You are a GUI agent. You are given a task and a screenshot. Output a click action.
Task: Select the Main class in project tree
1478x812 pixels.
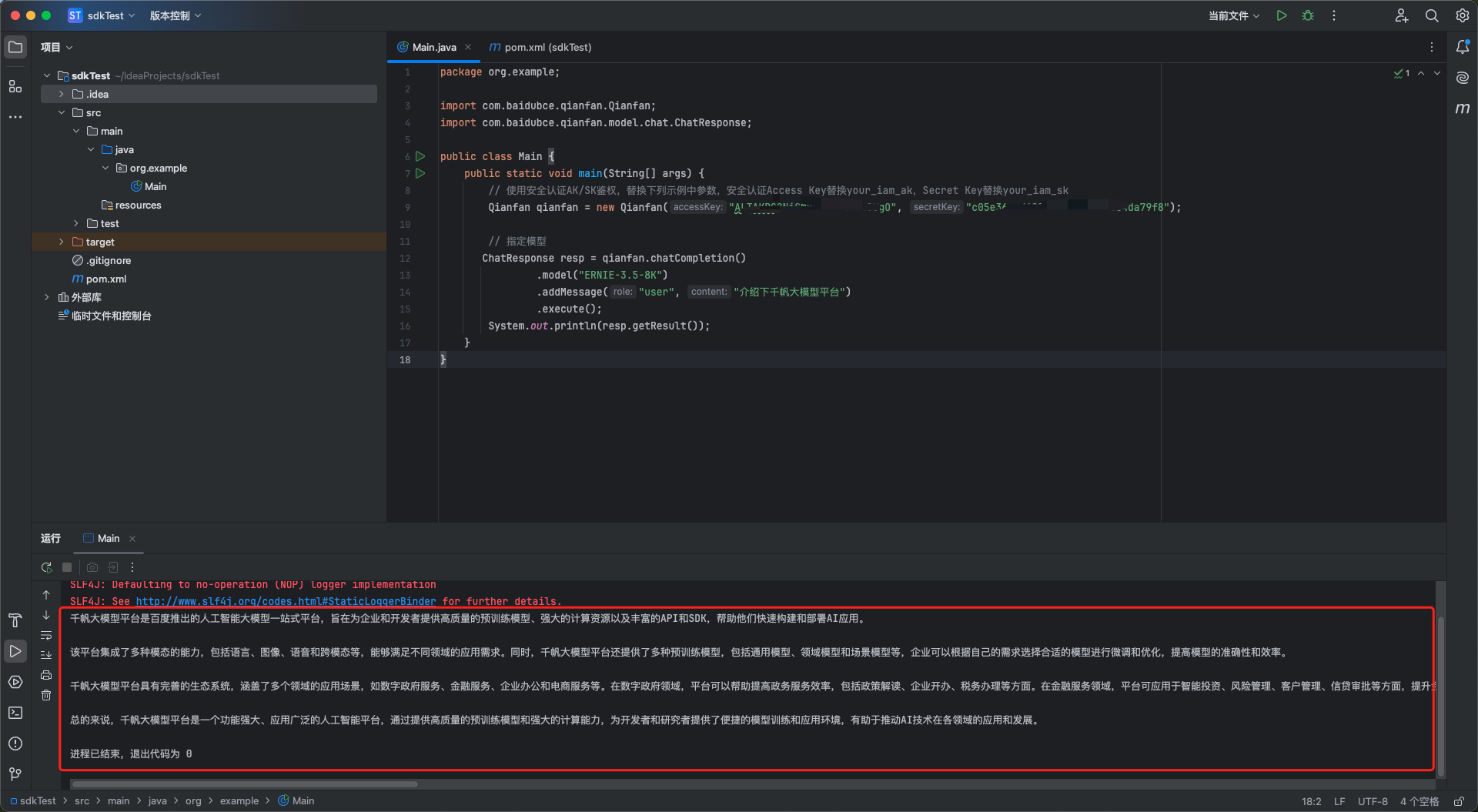pyautogui.click(x=149, y=186)
